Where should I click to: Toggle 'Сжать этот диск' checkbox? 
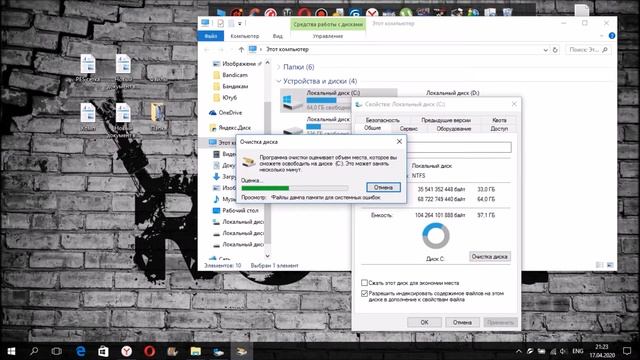pos(364,282)
